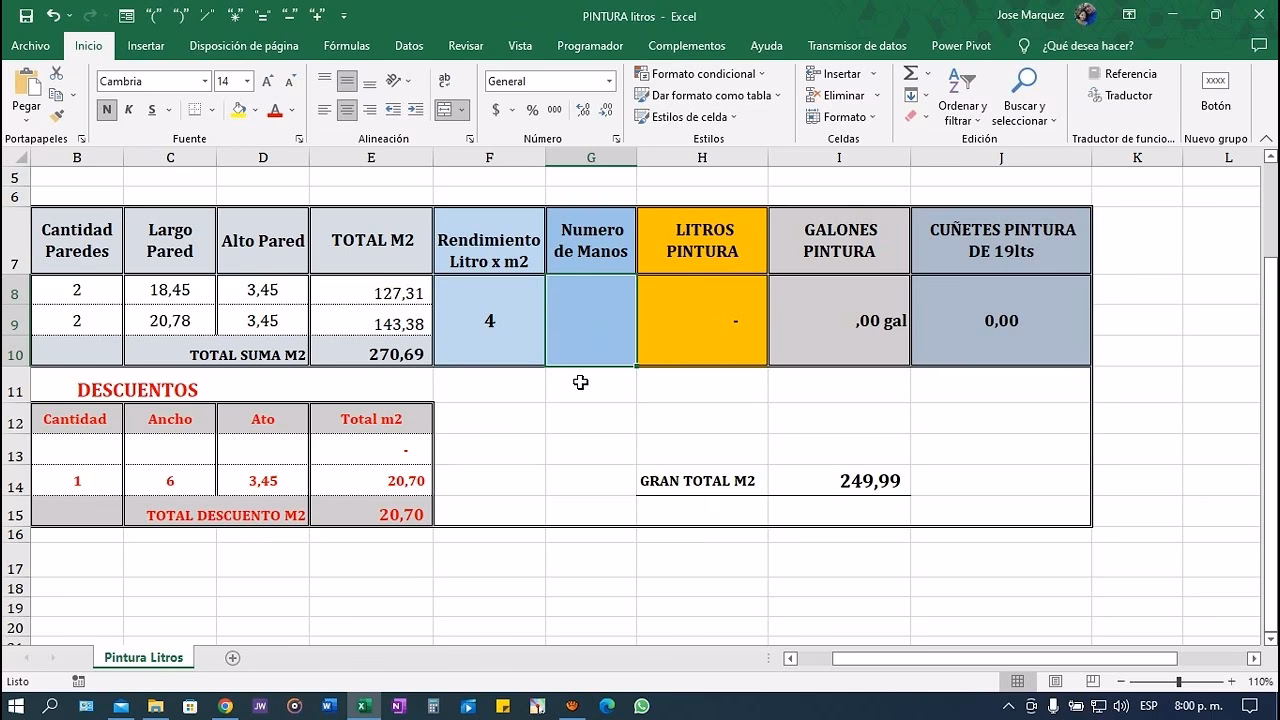Open the Fórmulas ribbon tab
The image size is (1280, 720).
[x=346, y=46]
